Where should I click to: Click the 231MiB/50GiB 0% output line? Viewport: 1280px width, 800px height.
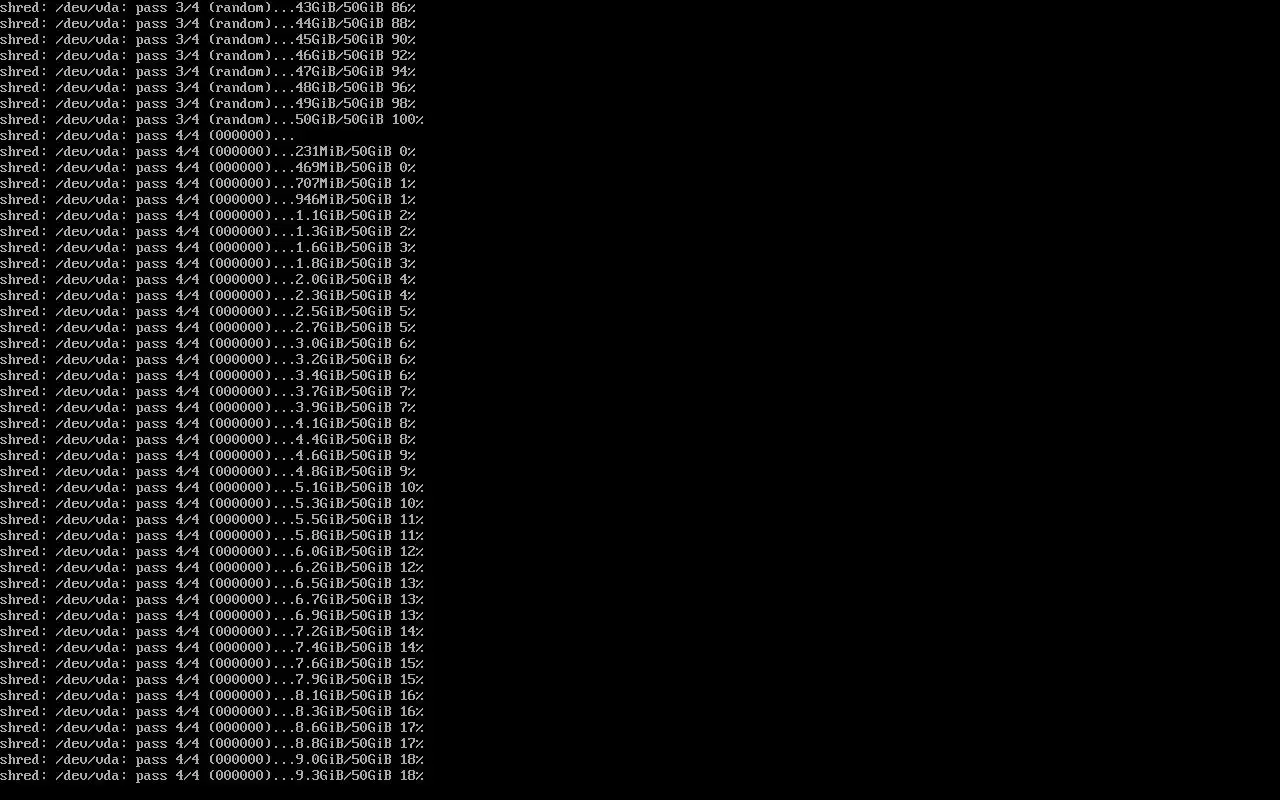[x=208, y=151]
